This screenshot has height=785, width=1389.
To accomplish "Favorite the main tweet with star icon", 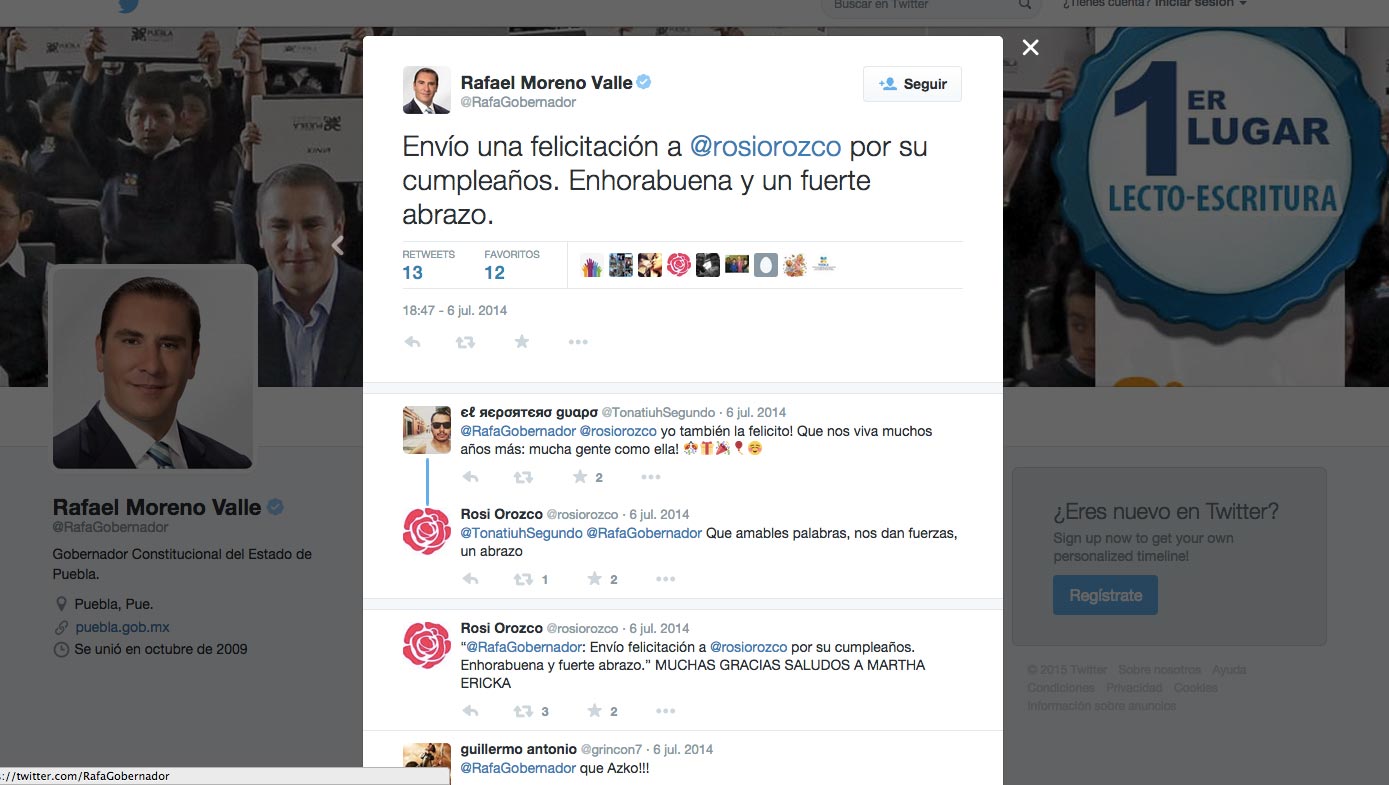I will point(521,342).
